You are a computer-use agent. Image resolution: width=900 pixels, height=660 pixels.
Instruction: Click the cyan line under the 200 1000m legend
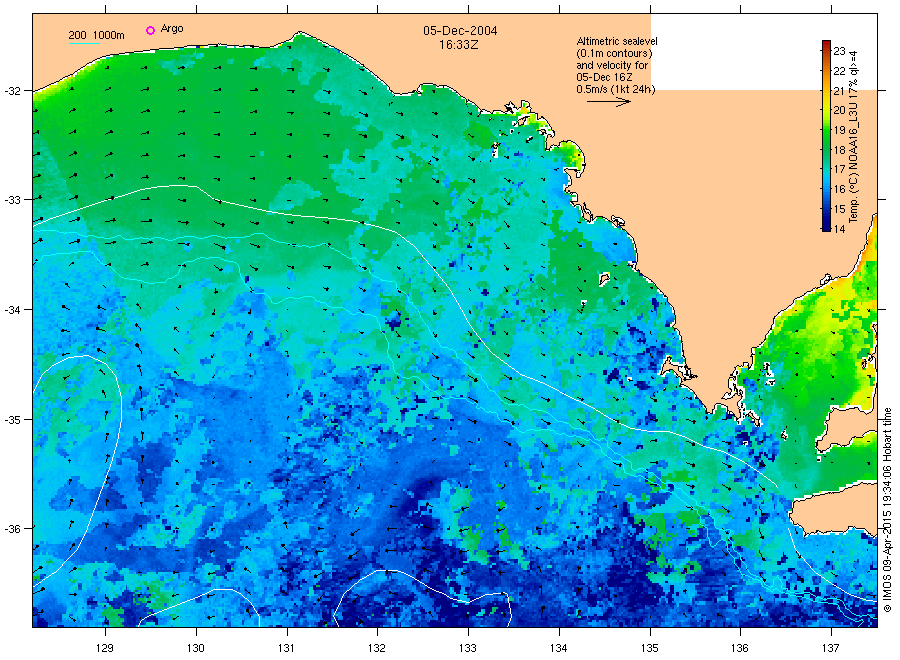point(84,43)
